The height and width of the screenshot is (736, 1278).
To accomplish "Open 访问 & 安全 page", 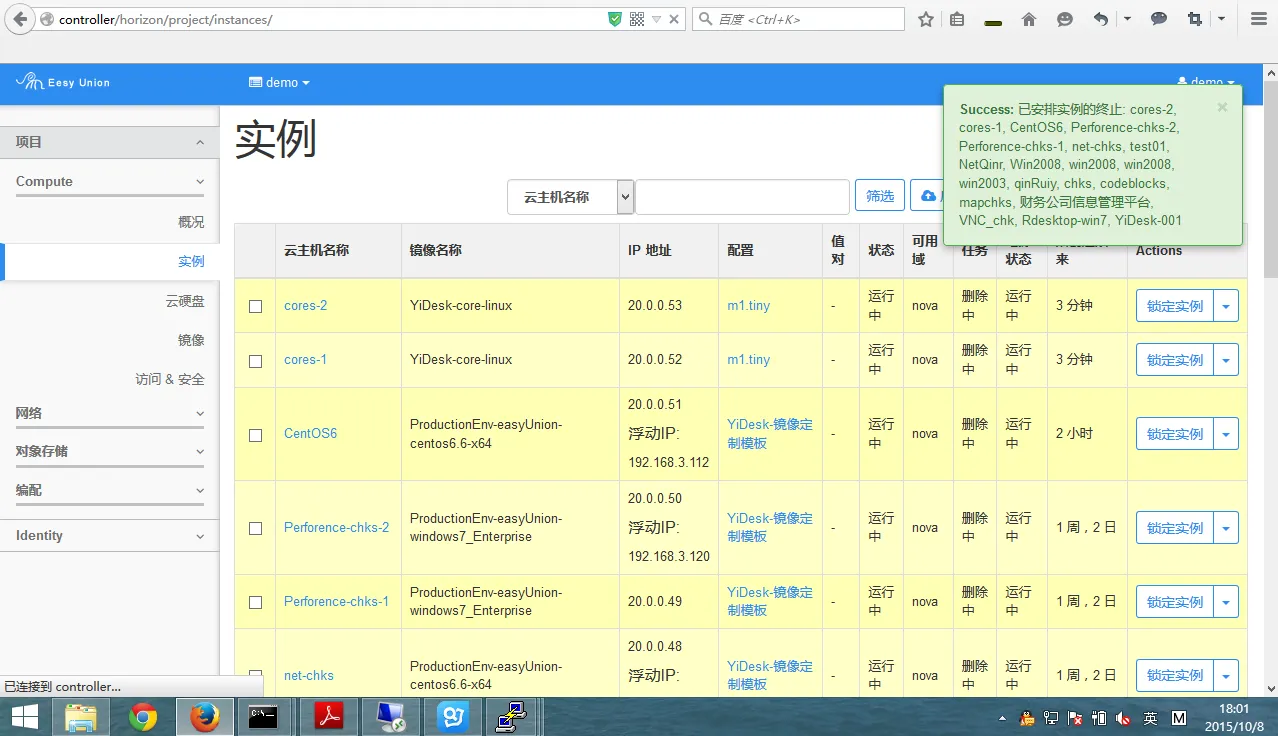I will coord(170,379).
